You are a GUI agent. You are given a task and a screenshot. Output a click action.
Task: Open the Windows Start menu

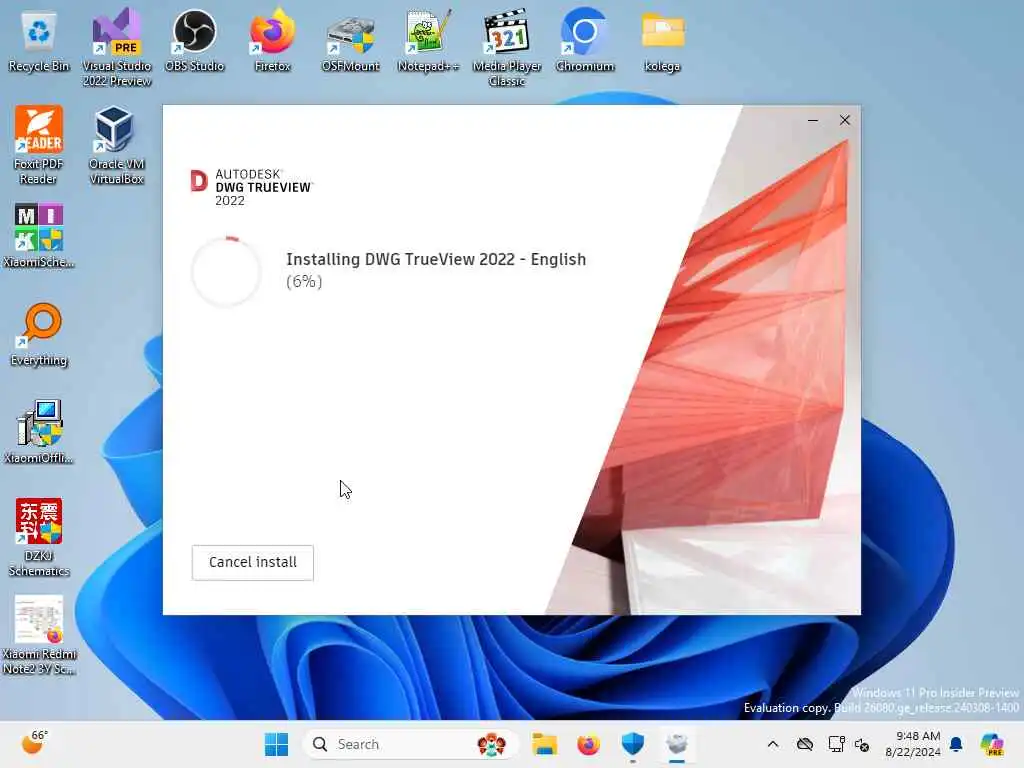276,744
